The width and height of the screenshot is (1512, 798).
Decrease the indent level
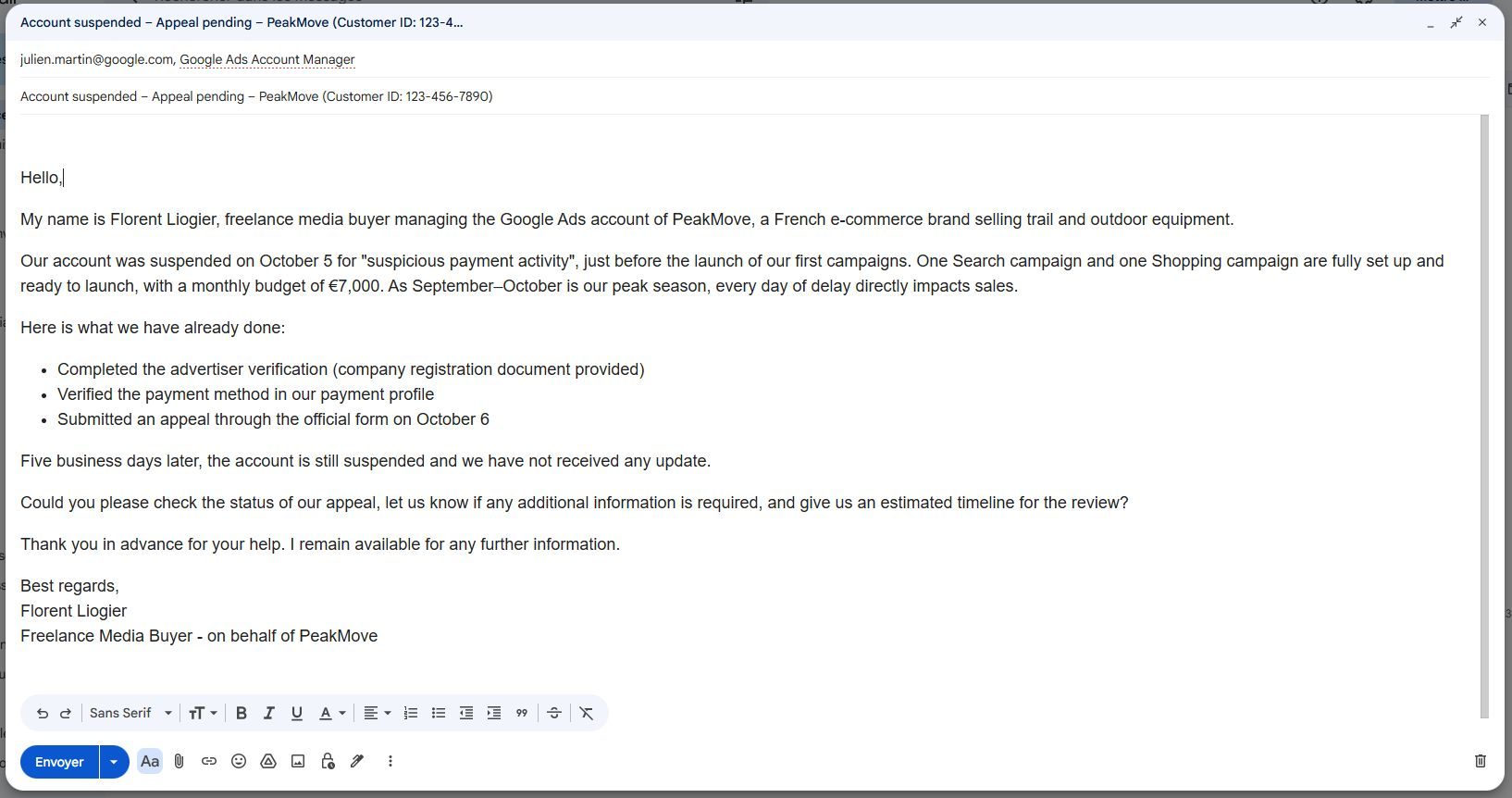pos(466,713)
